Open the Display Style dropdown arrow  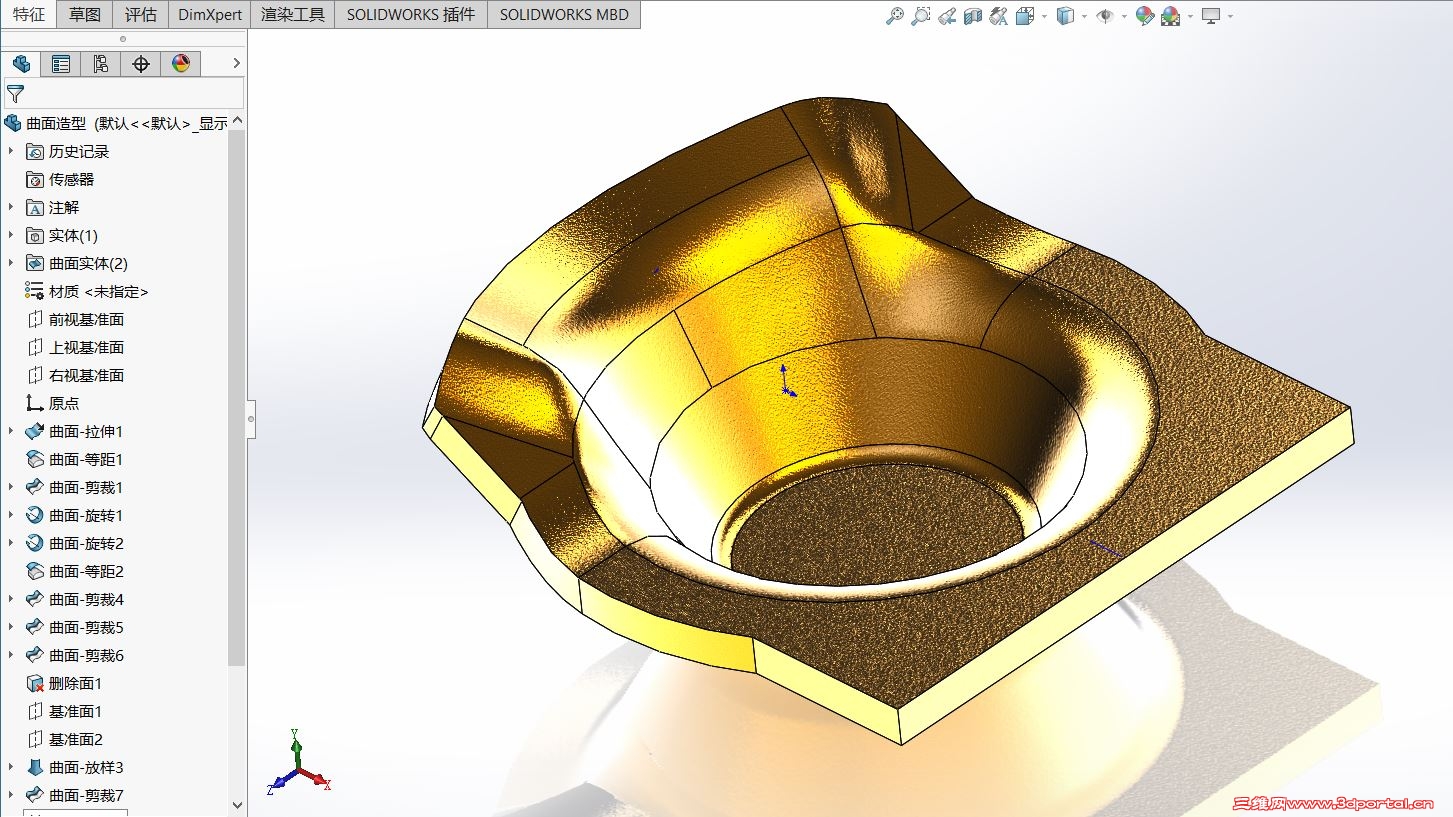pos(1084,16)
